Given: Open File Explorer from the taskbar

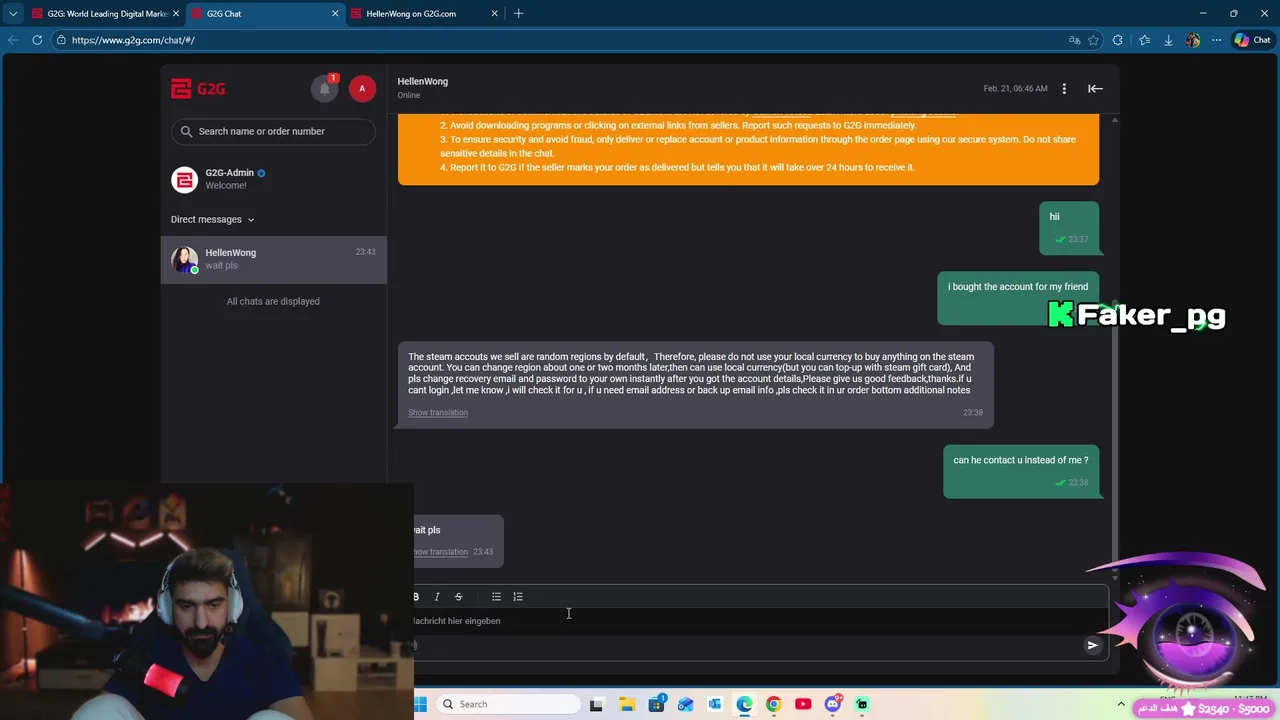Looking at the screenshot, I should click(627, 704).
